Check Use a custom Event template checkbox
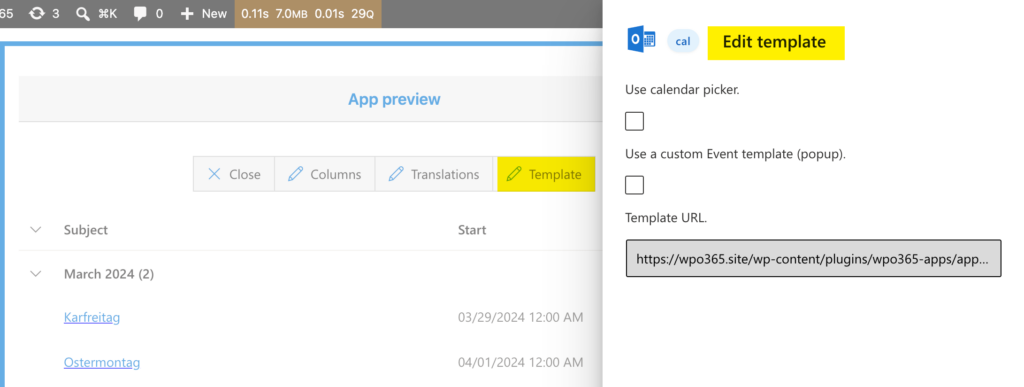Image resolution: width=1024 pixels, height=387 pixels. click(x=634, y=185)
